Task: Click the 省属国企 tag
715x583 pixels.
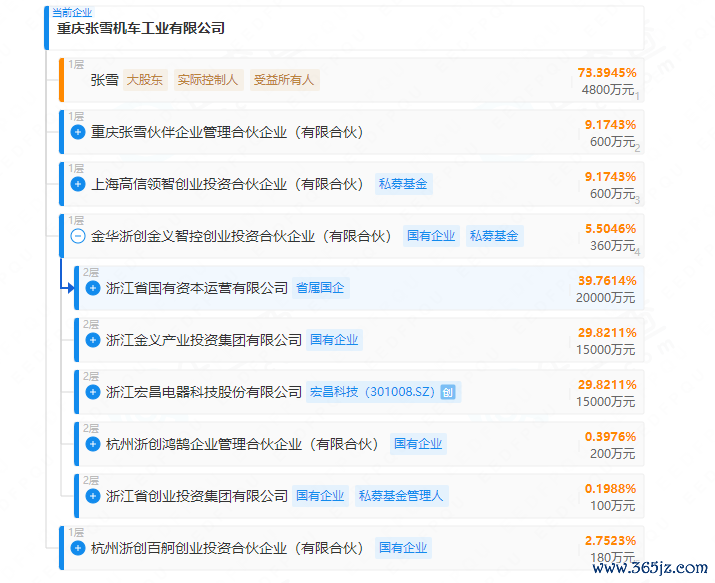Action: (x=321, y=288)
